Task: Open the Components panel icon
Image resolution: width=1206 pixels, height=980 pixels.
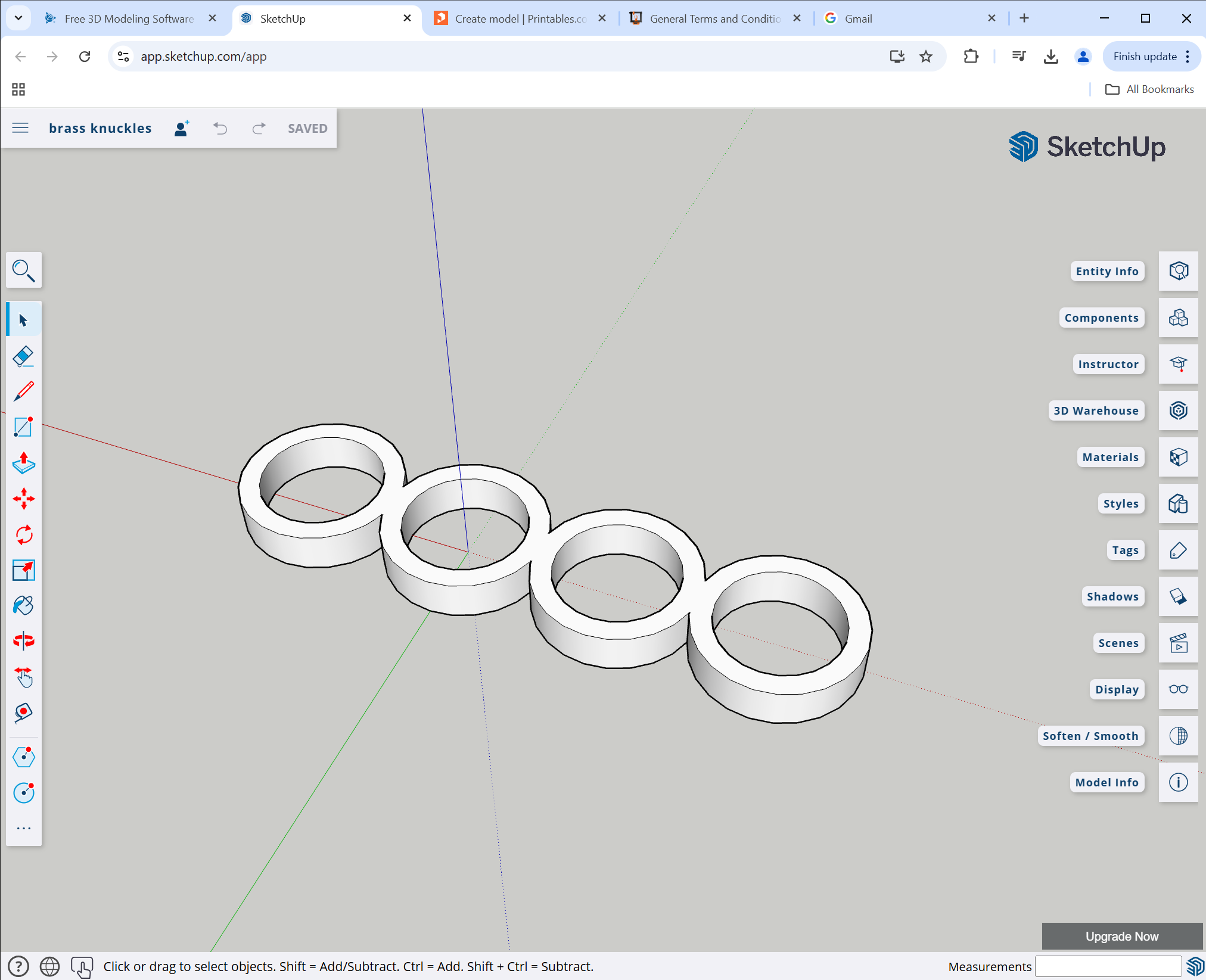Action: 1178,318
